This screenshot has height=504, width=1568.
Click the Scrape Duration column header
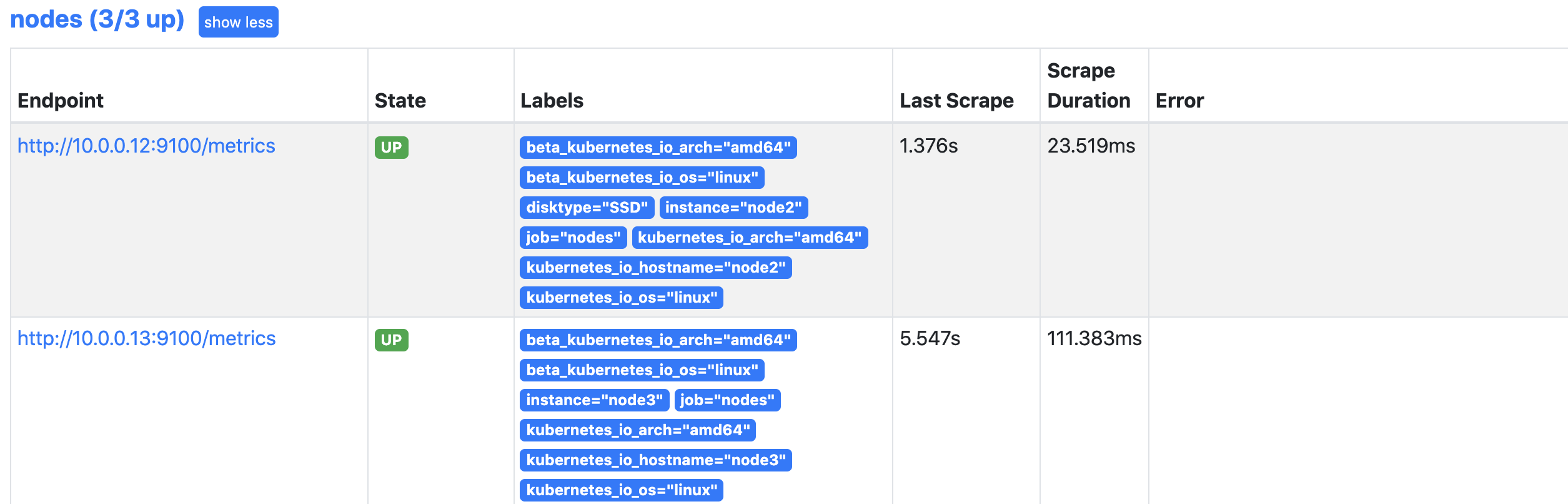tap(1088, 86)
